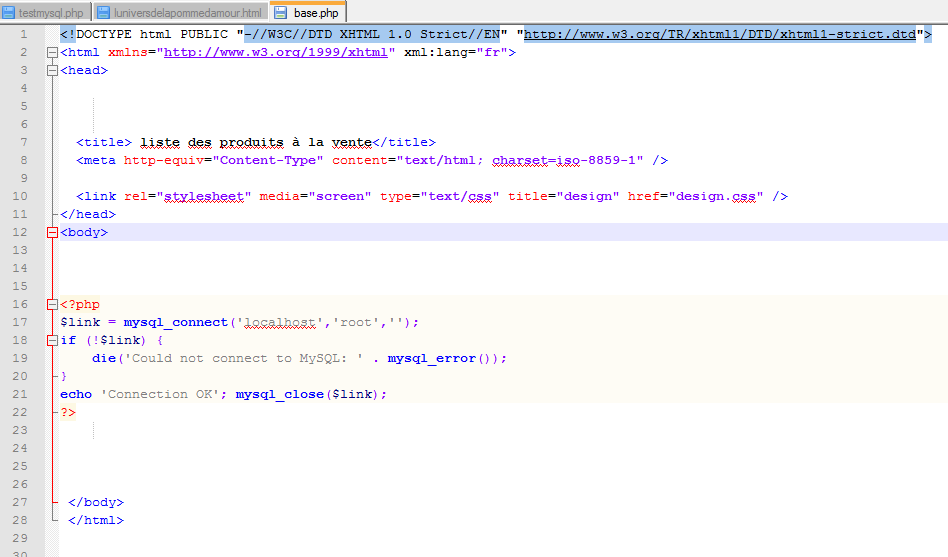Click the save icon on testmysql.php tab
Image resolution: width=948 pixels, height=557 pixels.
coord(9,13)
